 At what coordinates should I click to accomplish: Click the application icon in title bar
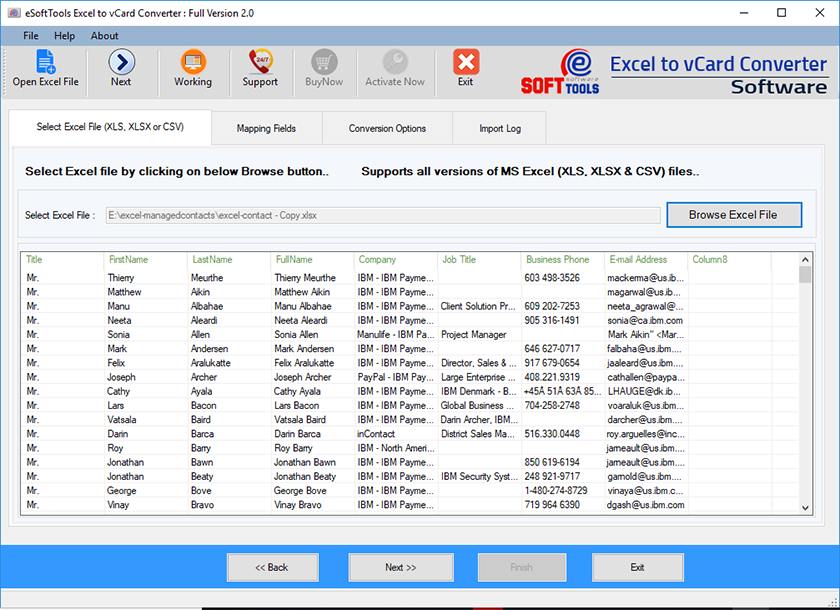13,13
